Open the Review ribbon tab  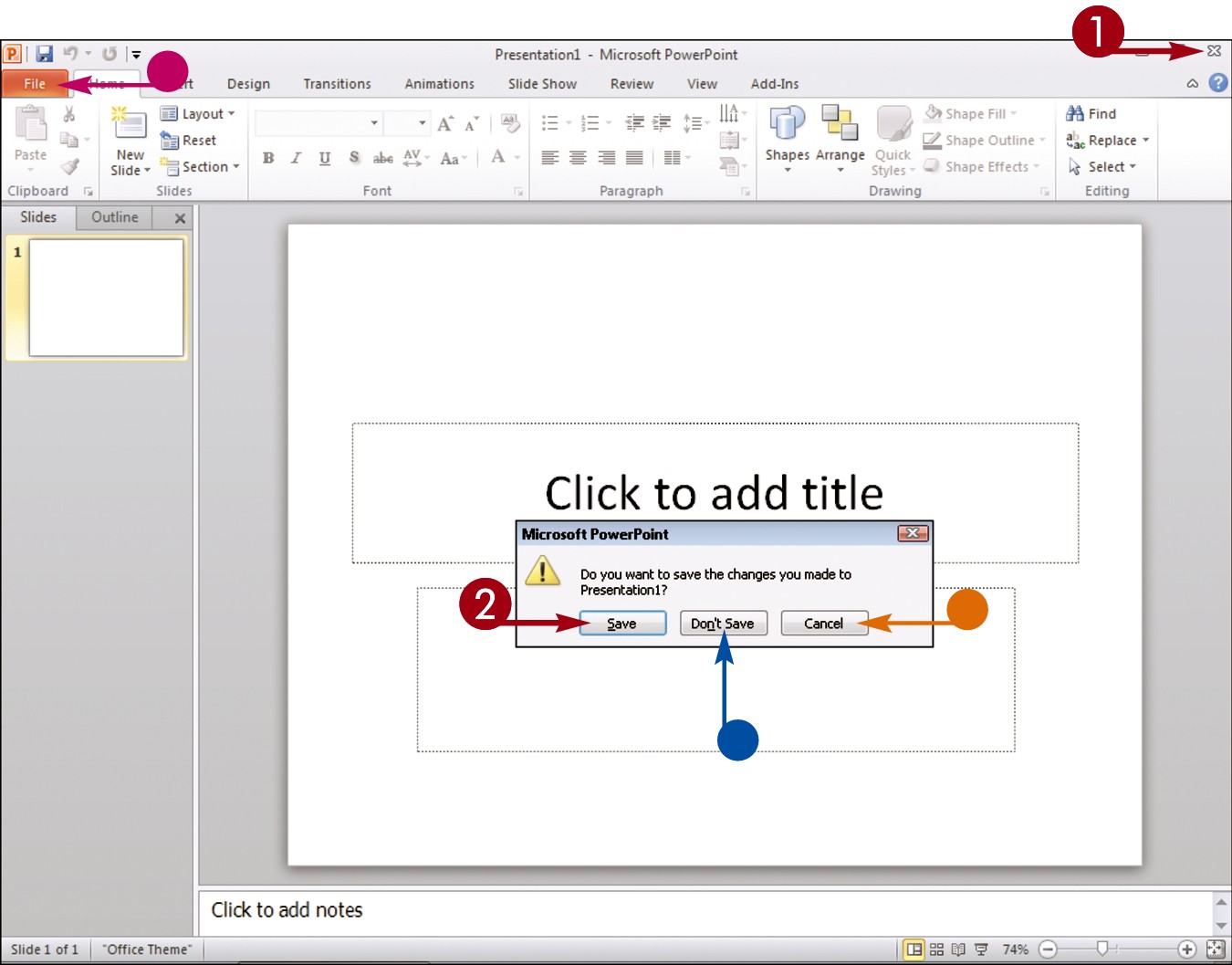coord(632,84)
